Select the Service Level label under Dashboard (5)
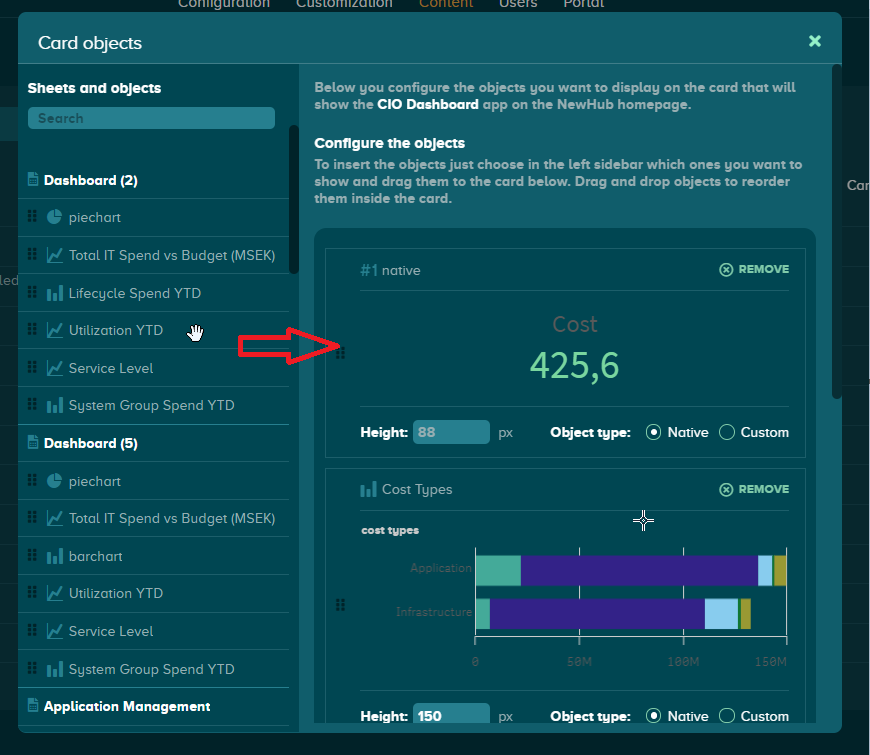 coord(111,631)
